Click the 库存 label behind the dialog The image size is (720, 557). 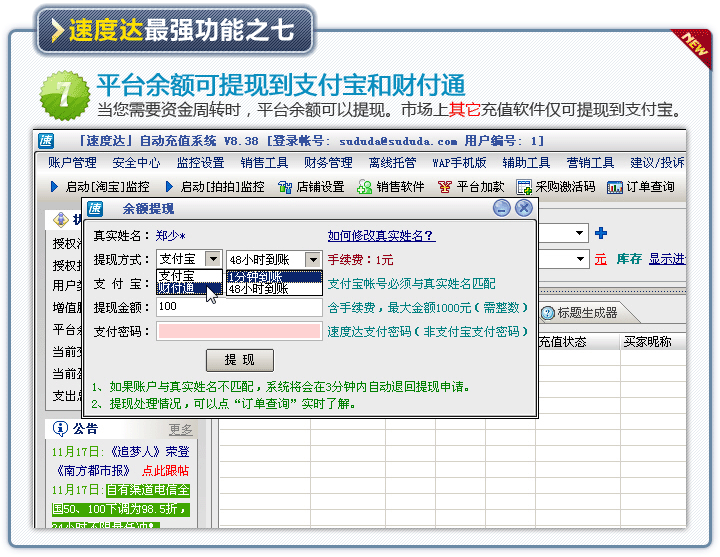pos(629,259)
